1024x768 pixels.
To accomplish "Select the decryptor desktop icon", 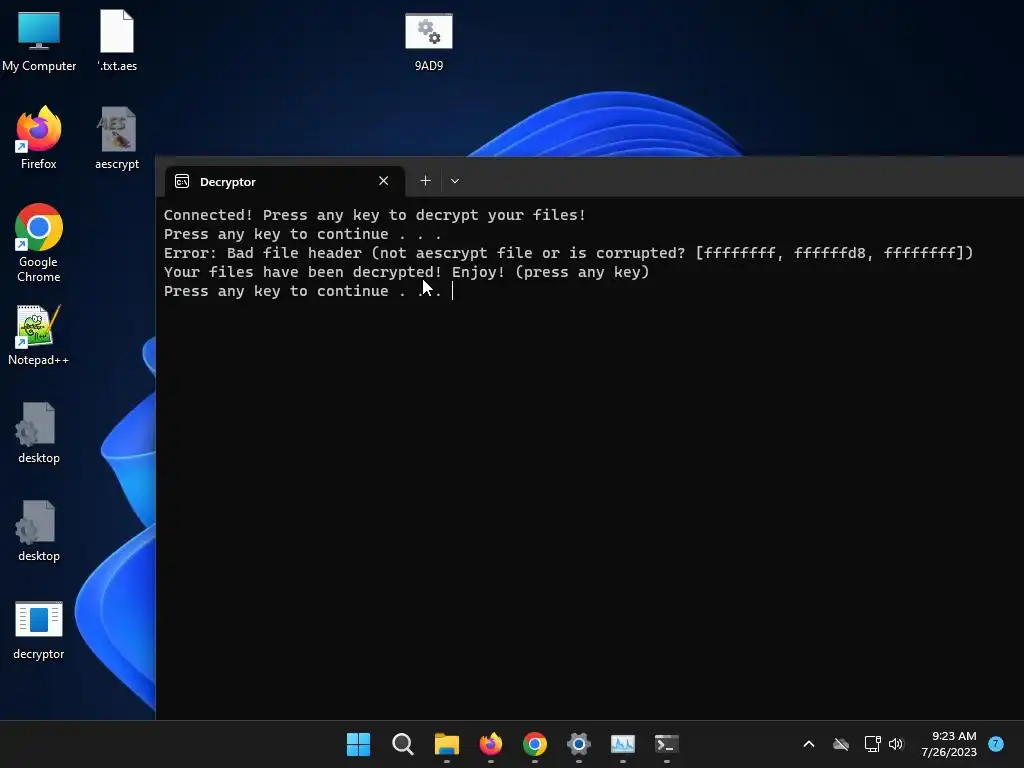I will [39, 631].
